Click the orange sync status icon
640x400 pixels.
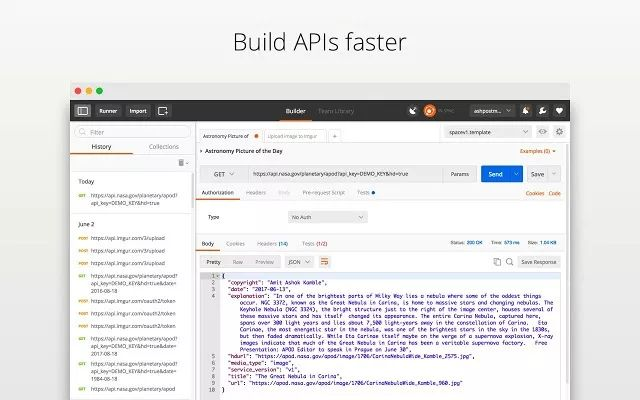(x=429, y=111)
